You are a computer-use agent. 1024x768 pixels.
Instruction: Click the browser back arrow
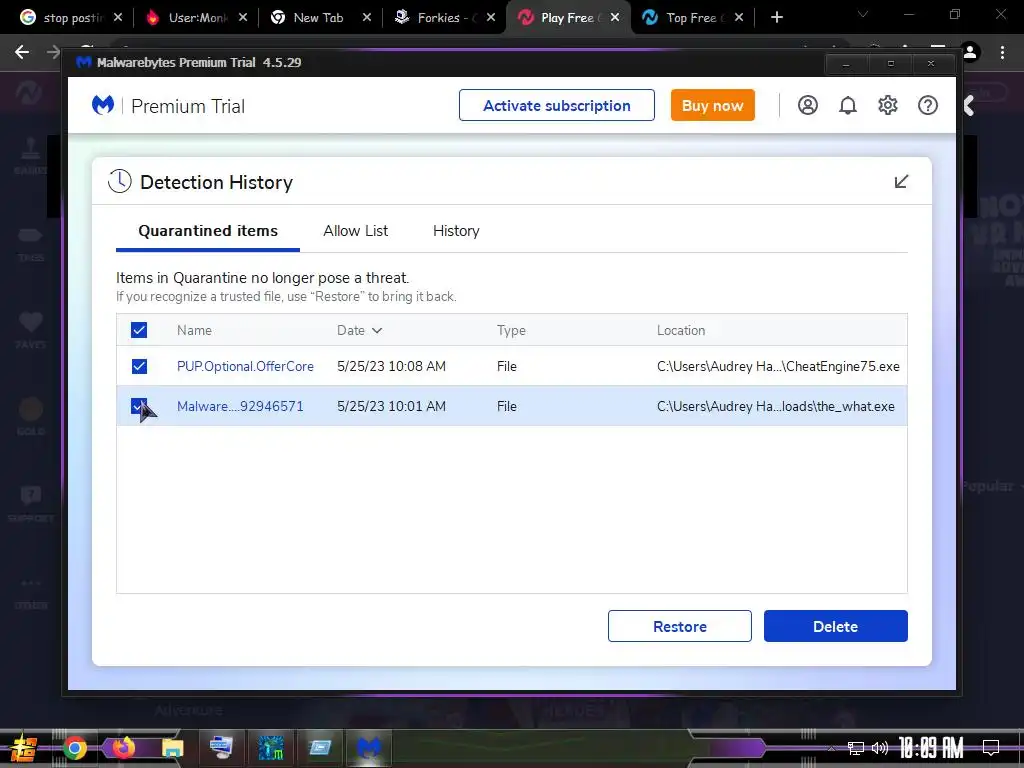click(x=22, y=52)
